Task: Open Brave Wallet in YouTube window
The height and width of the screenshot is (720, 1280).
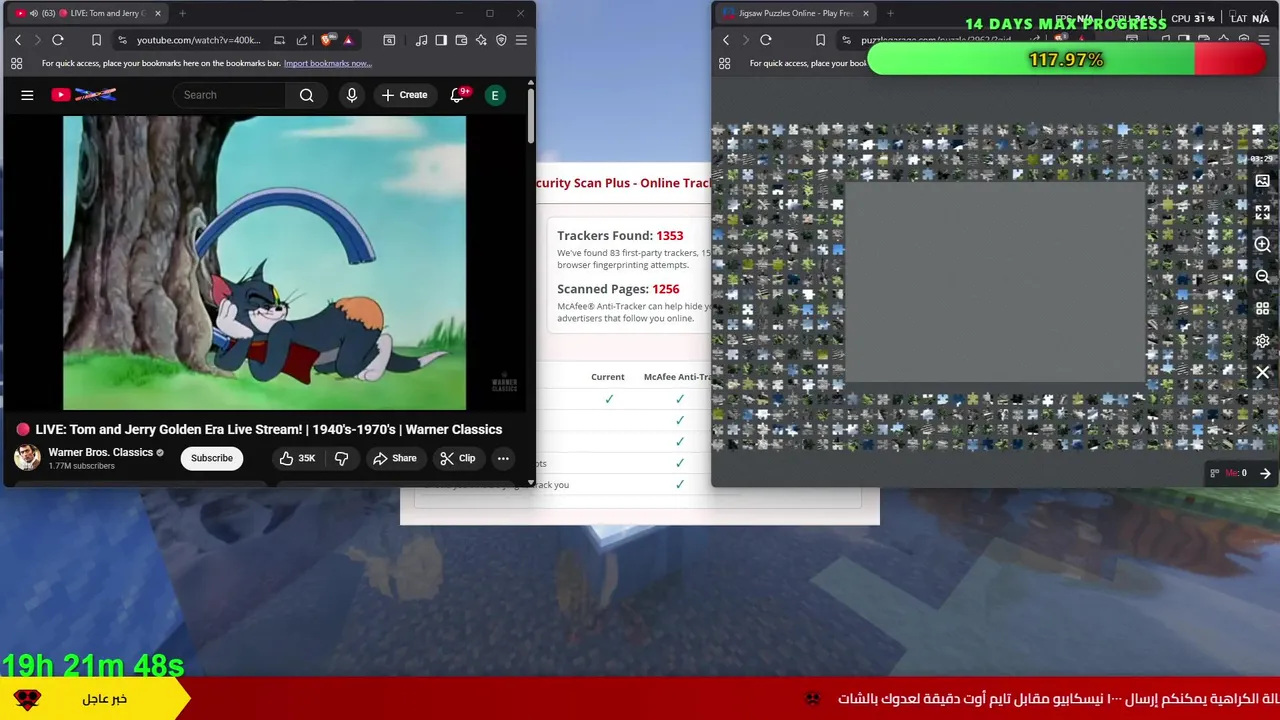Action: [461, 40]
